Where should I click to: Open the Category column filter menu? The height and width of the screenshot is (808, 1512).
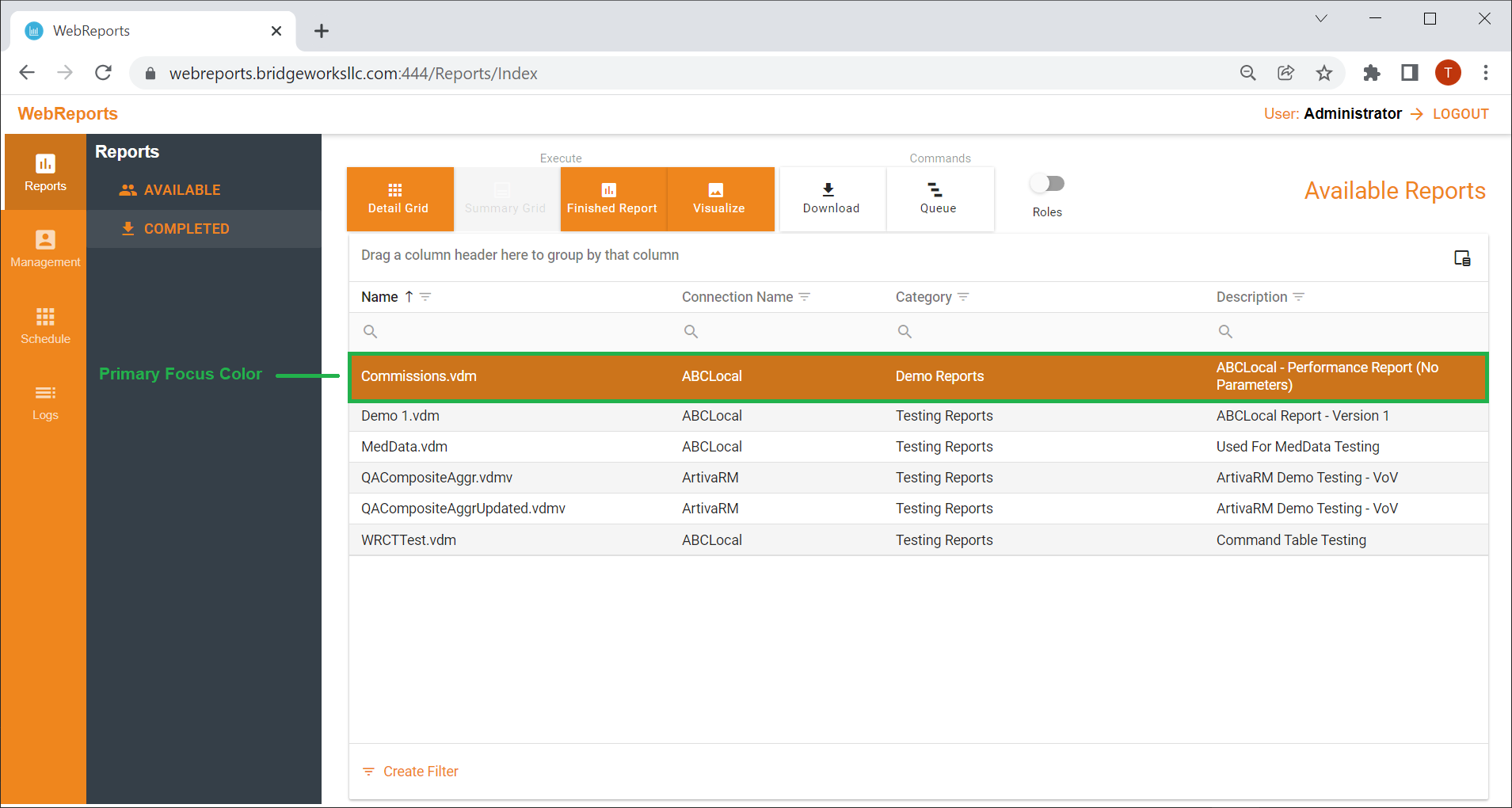[x=963, y=297]
